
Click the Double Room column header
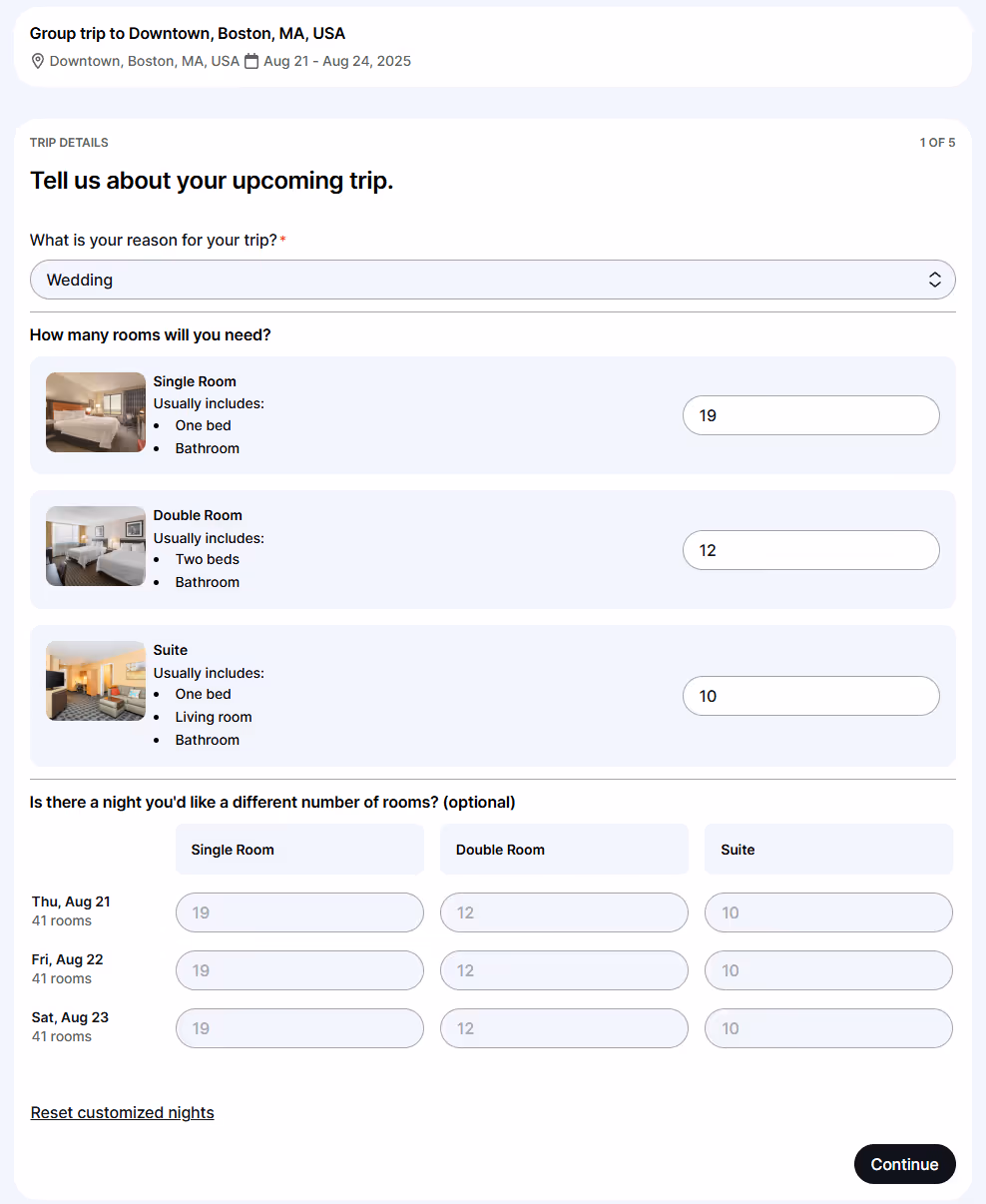point(564,850)
